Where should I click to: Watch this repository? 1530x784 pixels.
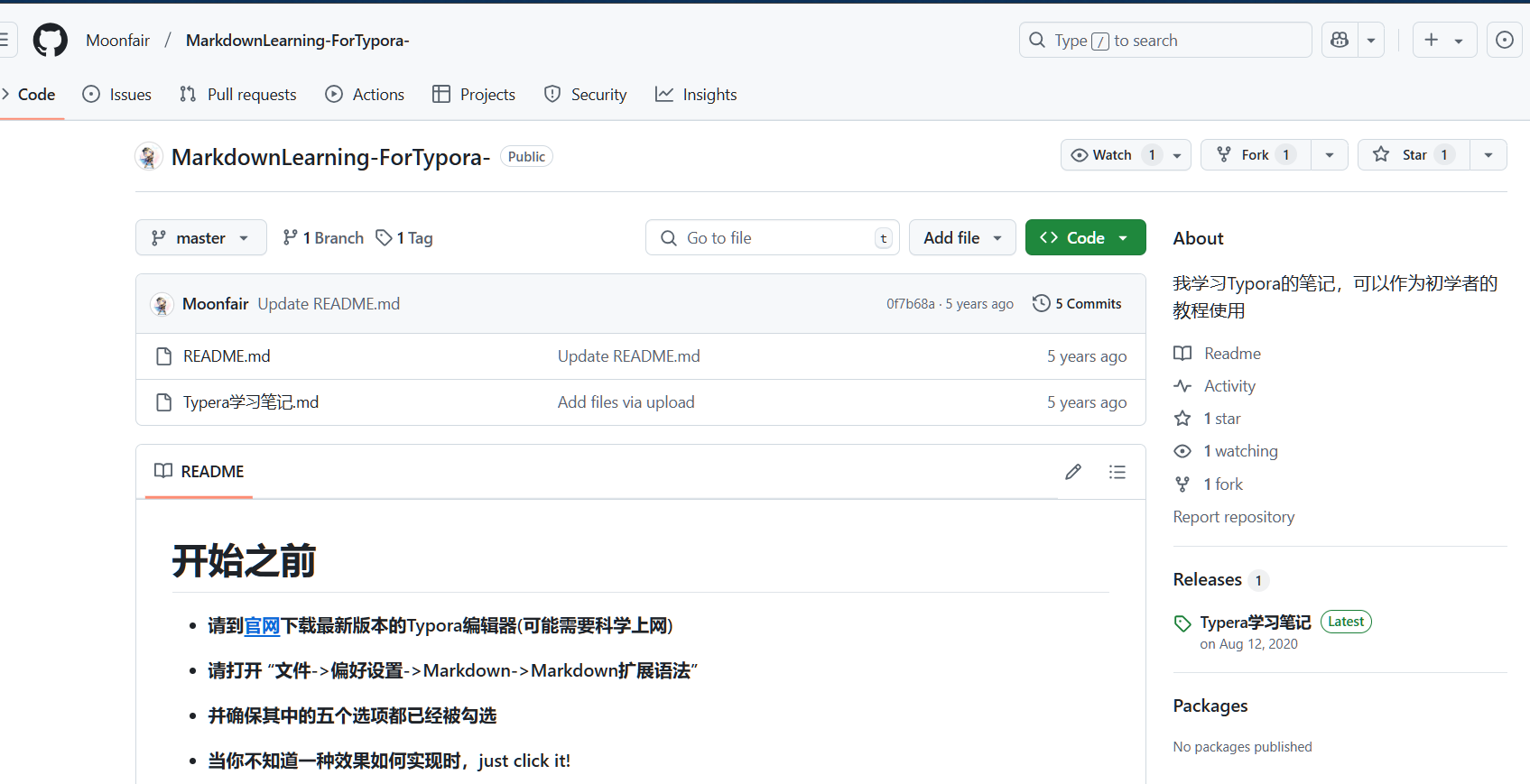point(1113,155)
